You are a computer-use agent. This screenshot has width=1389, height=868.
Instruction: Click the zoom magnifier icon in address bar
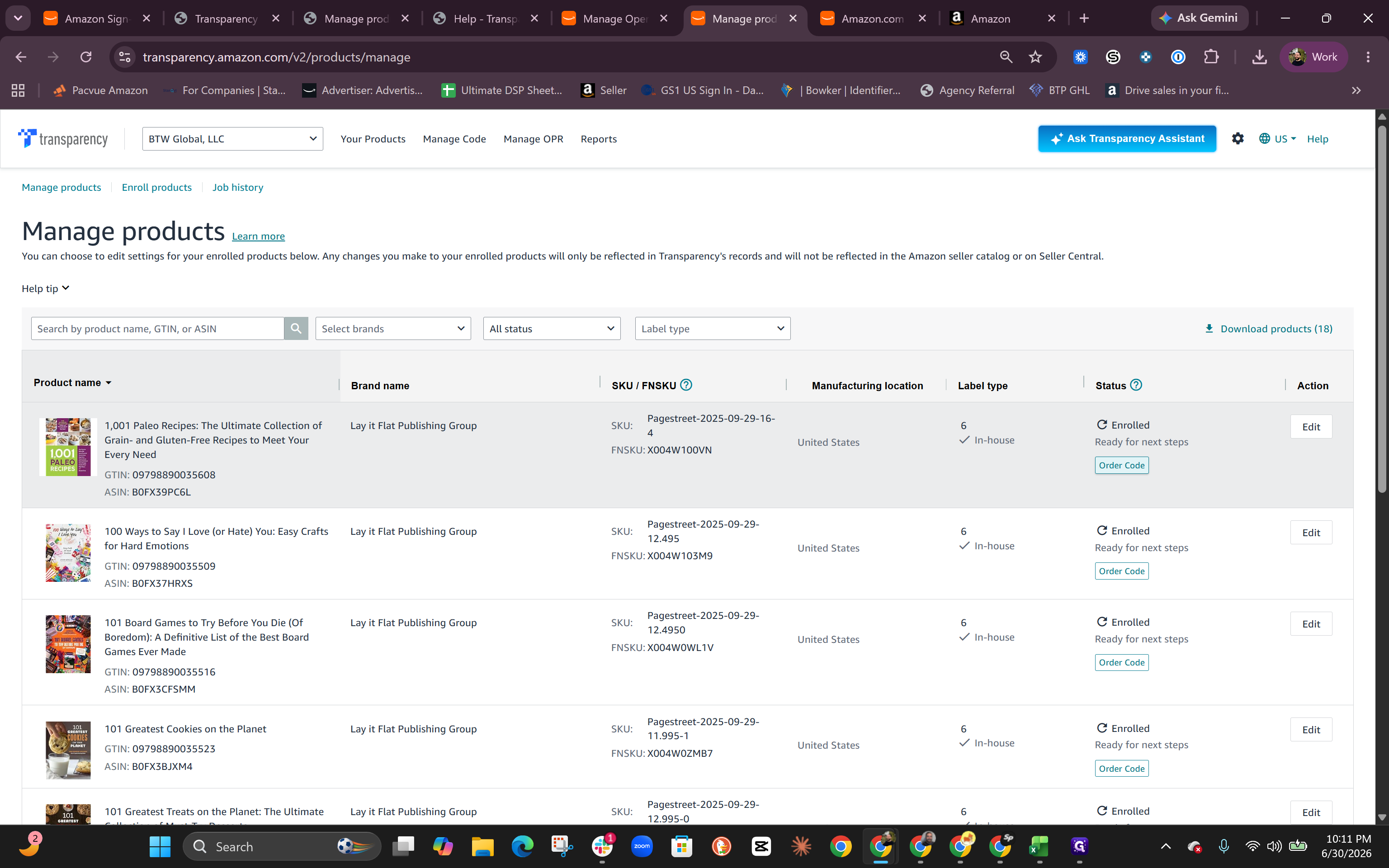[1006, 57]
